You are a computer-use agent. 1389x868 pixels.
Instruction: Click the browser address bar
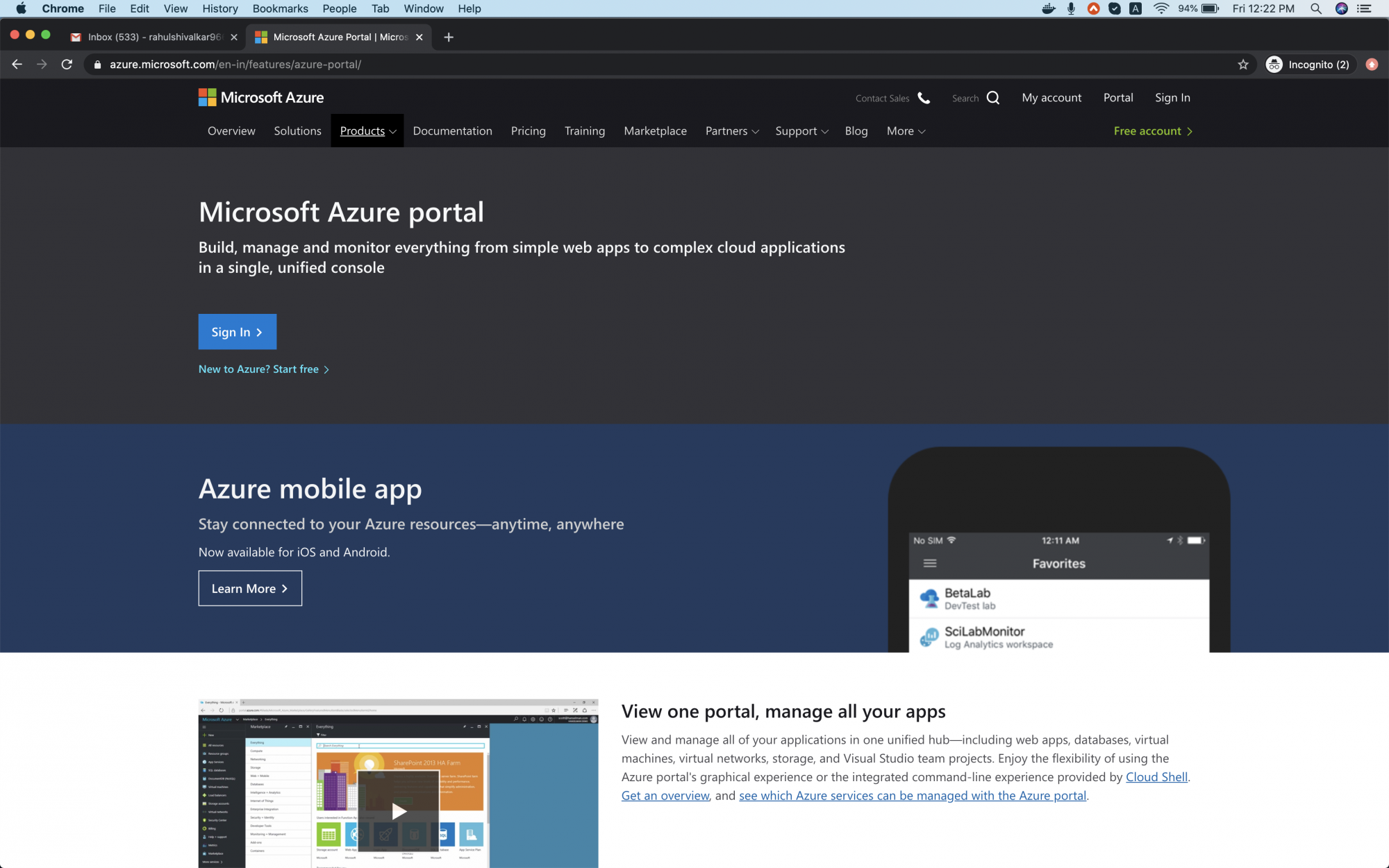625,65
